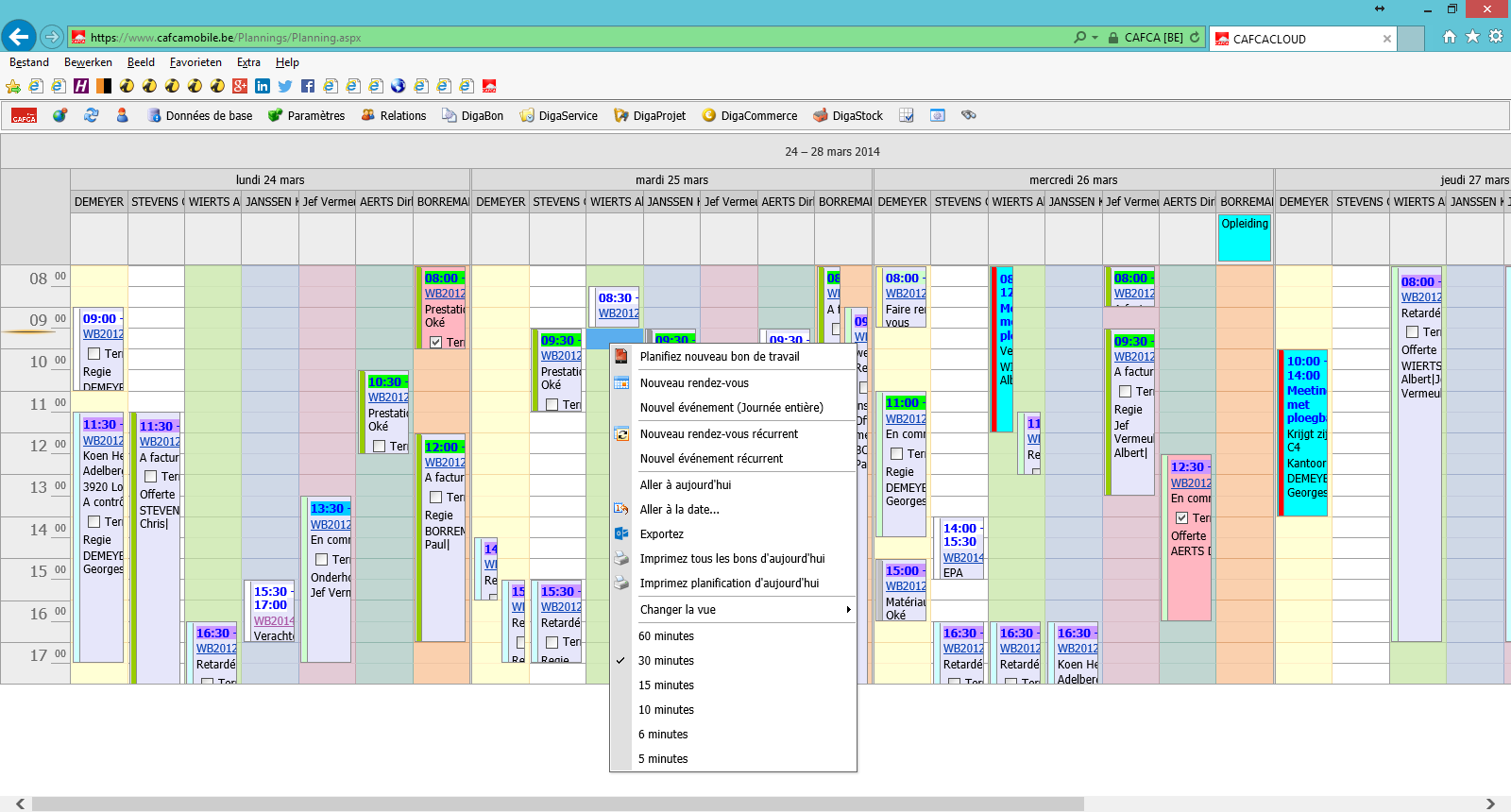Viewport: 1511px width, 812px height.
Task: Click the globe icon next to CAFCA logo
Action: point(59,115)
